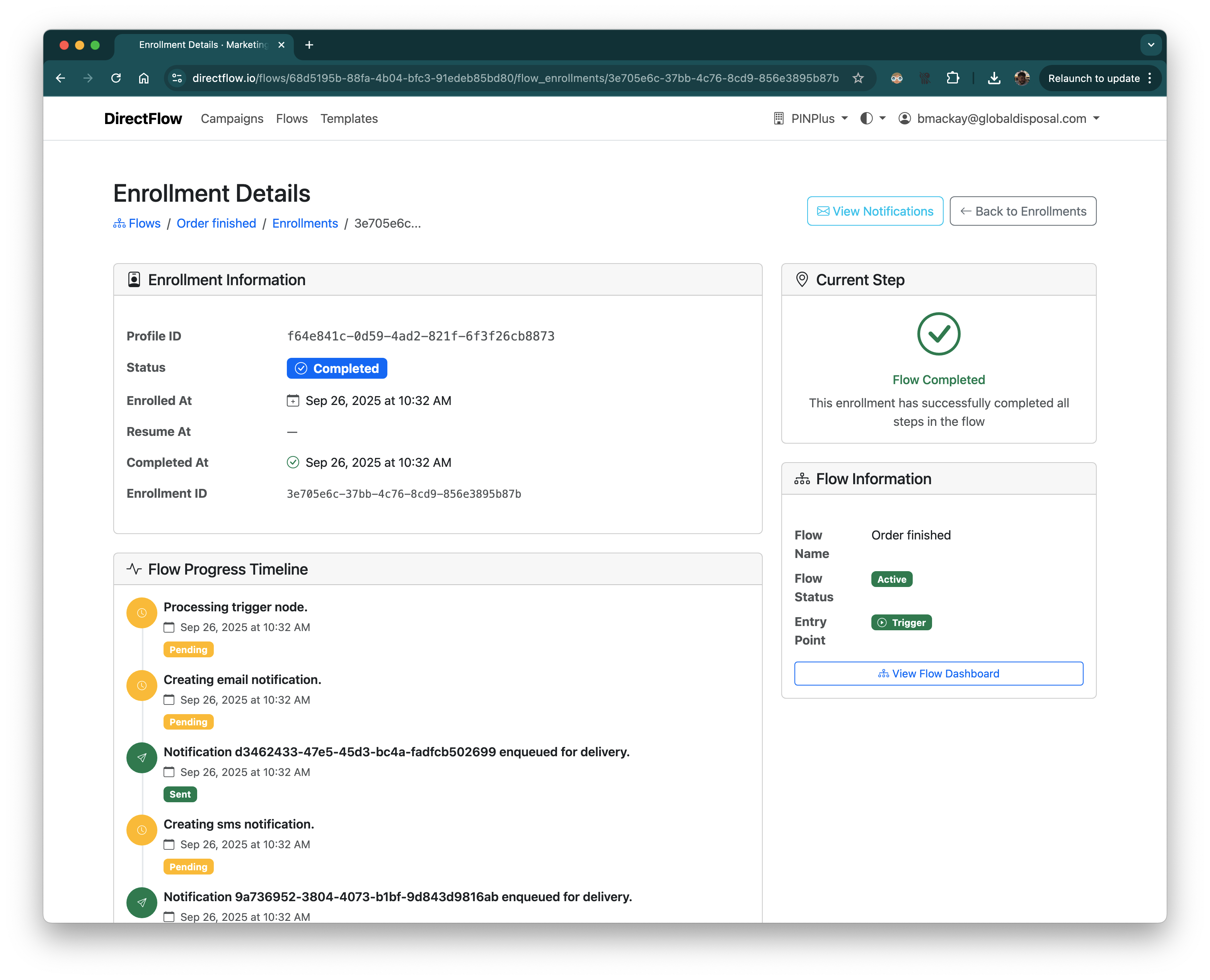Click the address bar URL field
This screenshot has height=980, width=1210.
pyautogui.click(x=515, y=78)
